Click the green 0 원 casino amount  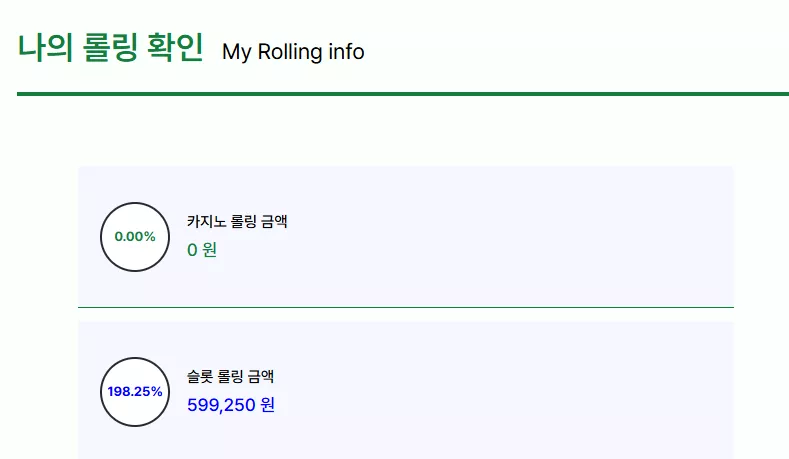coord(202,250)
